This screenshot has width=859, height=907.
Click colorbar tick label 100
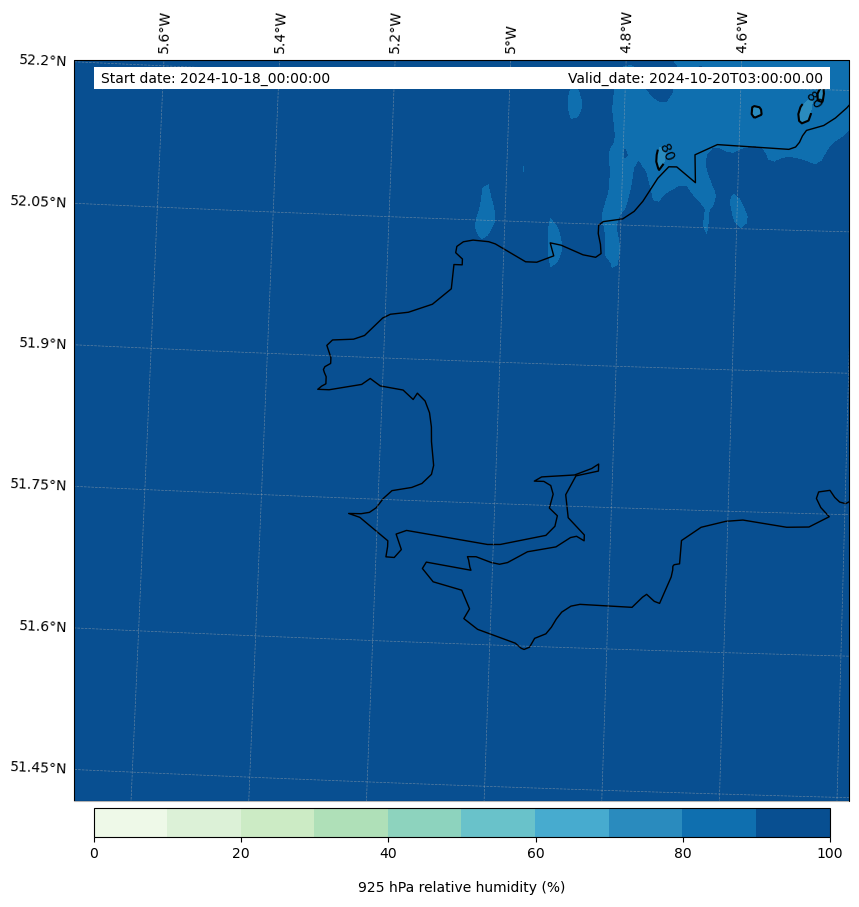(829, 853)
